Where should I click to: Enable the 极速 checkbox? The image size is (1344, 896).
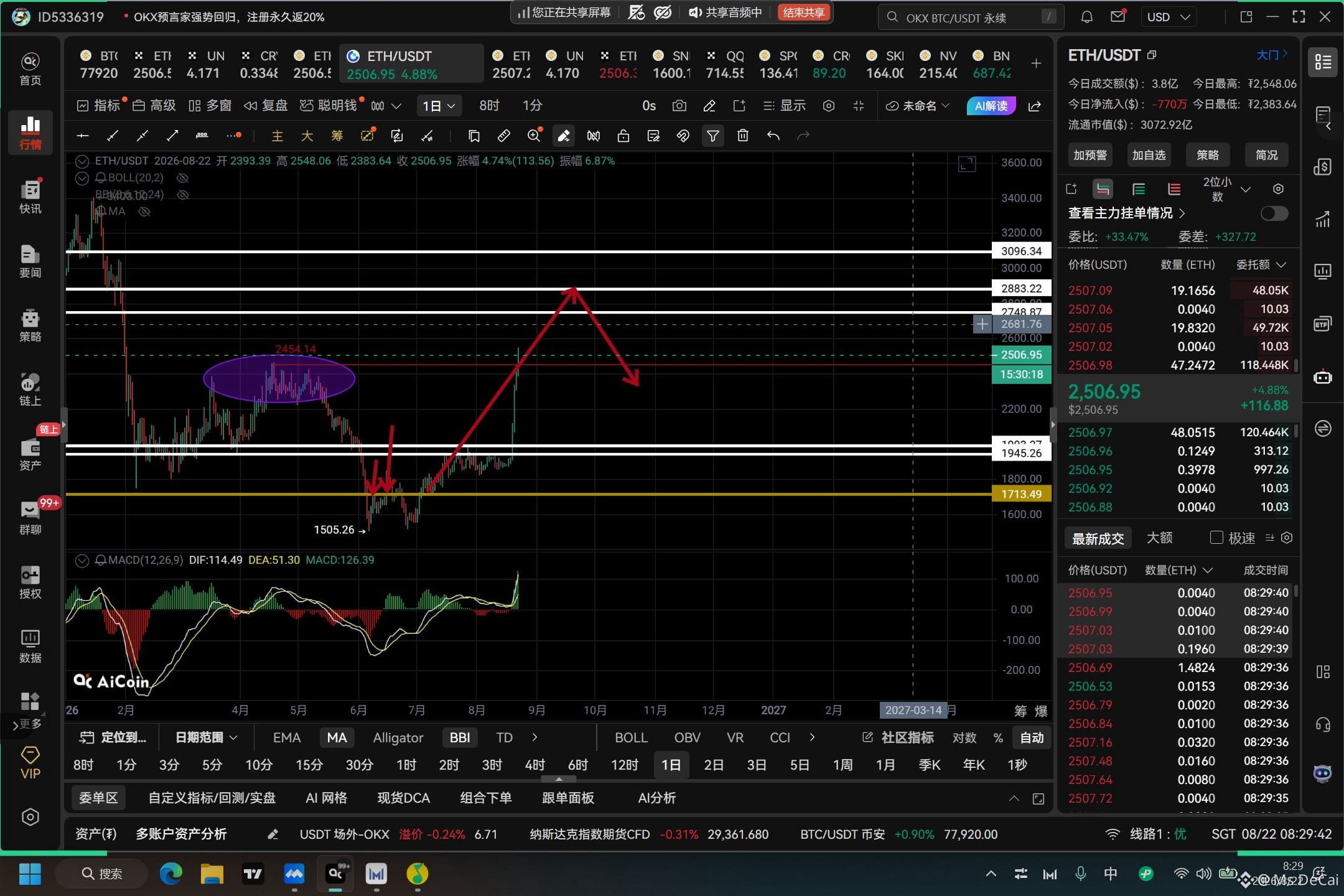pyautogui.click(x=1216, y=538)
